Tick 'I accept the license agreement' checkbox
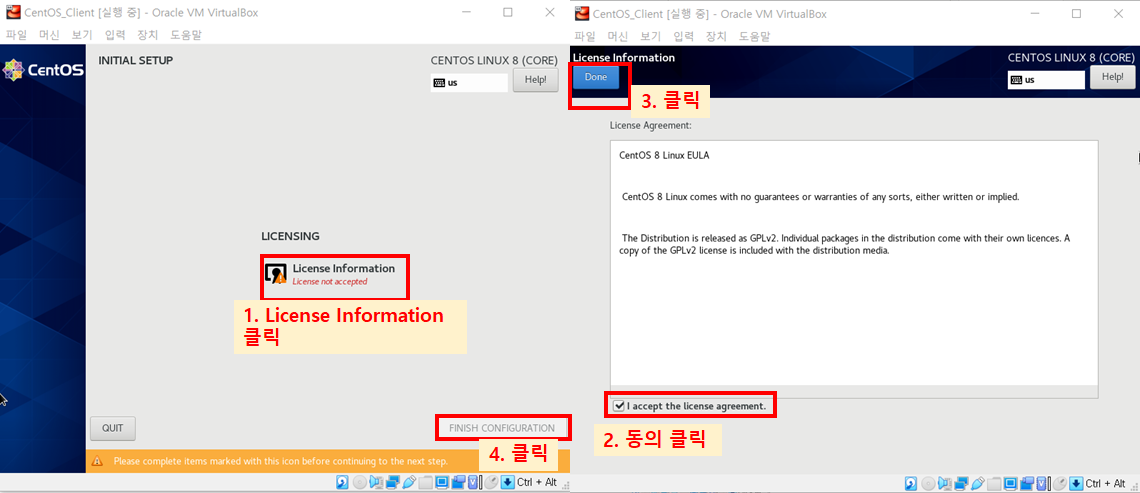 click(619, 406)
